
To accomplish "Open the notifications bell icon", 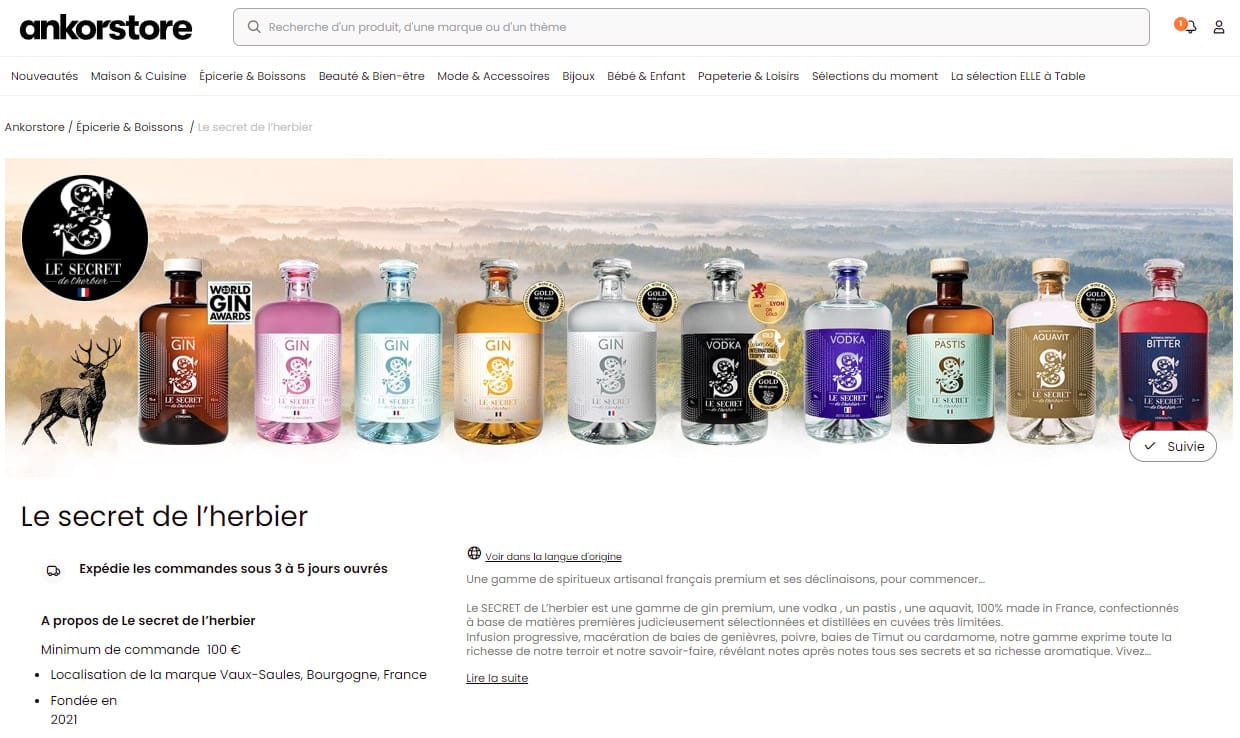I will pos(1189,27).
